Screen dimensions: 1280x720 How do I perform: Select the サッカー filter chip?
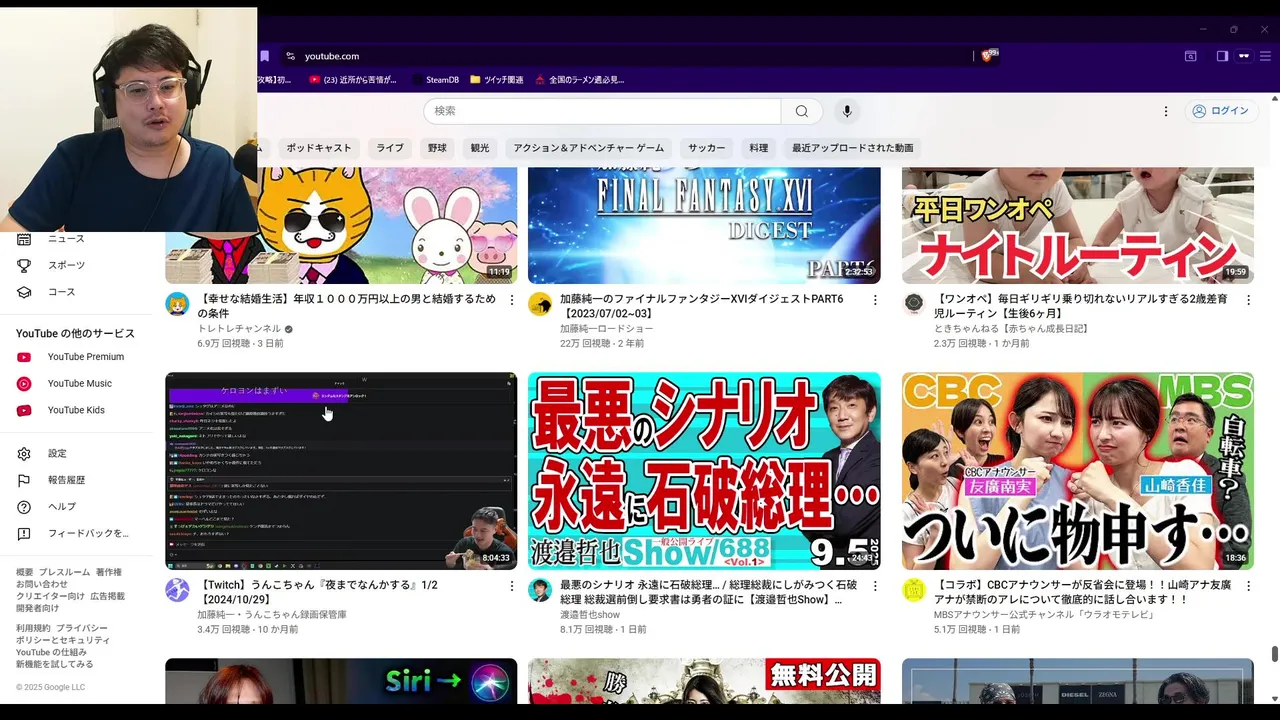coord(707,148)
